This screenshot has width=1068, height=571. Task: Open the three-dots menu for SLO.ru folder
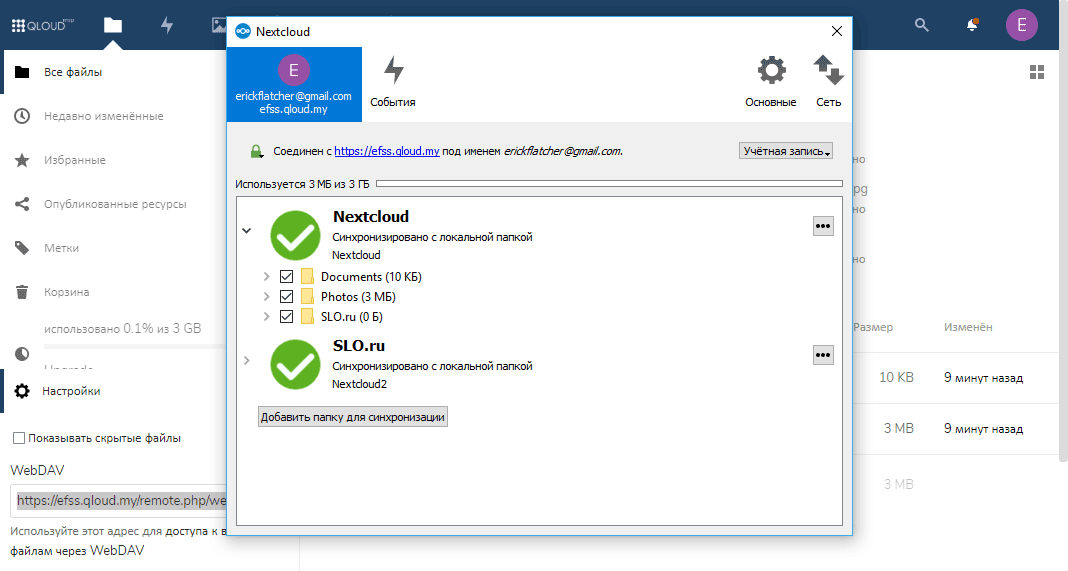823,355
